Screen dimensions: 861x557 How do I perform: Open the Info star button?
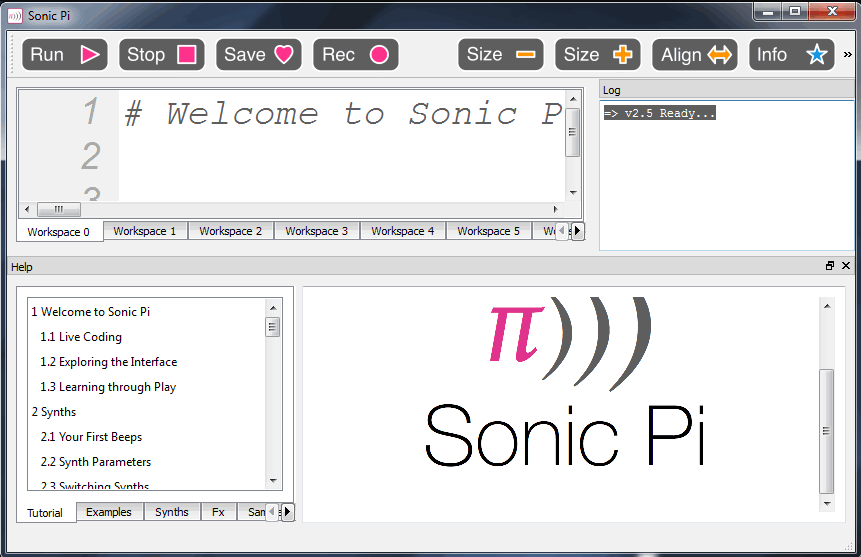(x=792, y=54)
